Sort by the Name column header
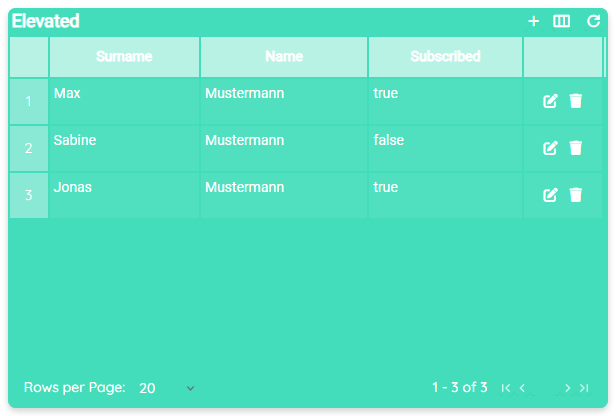 [284, 57]
